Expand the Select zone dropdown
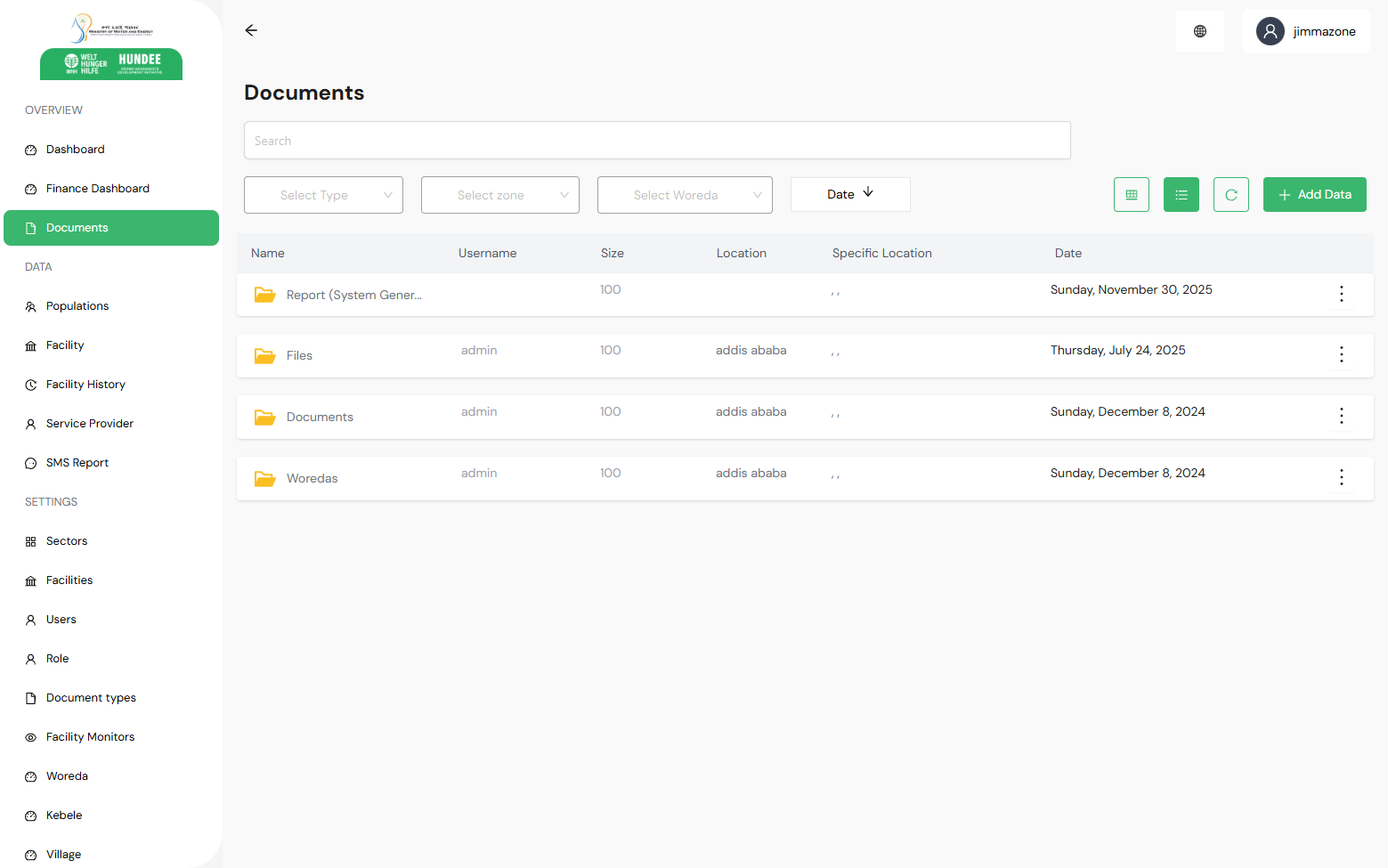1388x868 pixels. coord(499,194)
